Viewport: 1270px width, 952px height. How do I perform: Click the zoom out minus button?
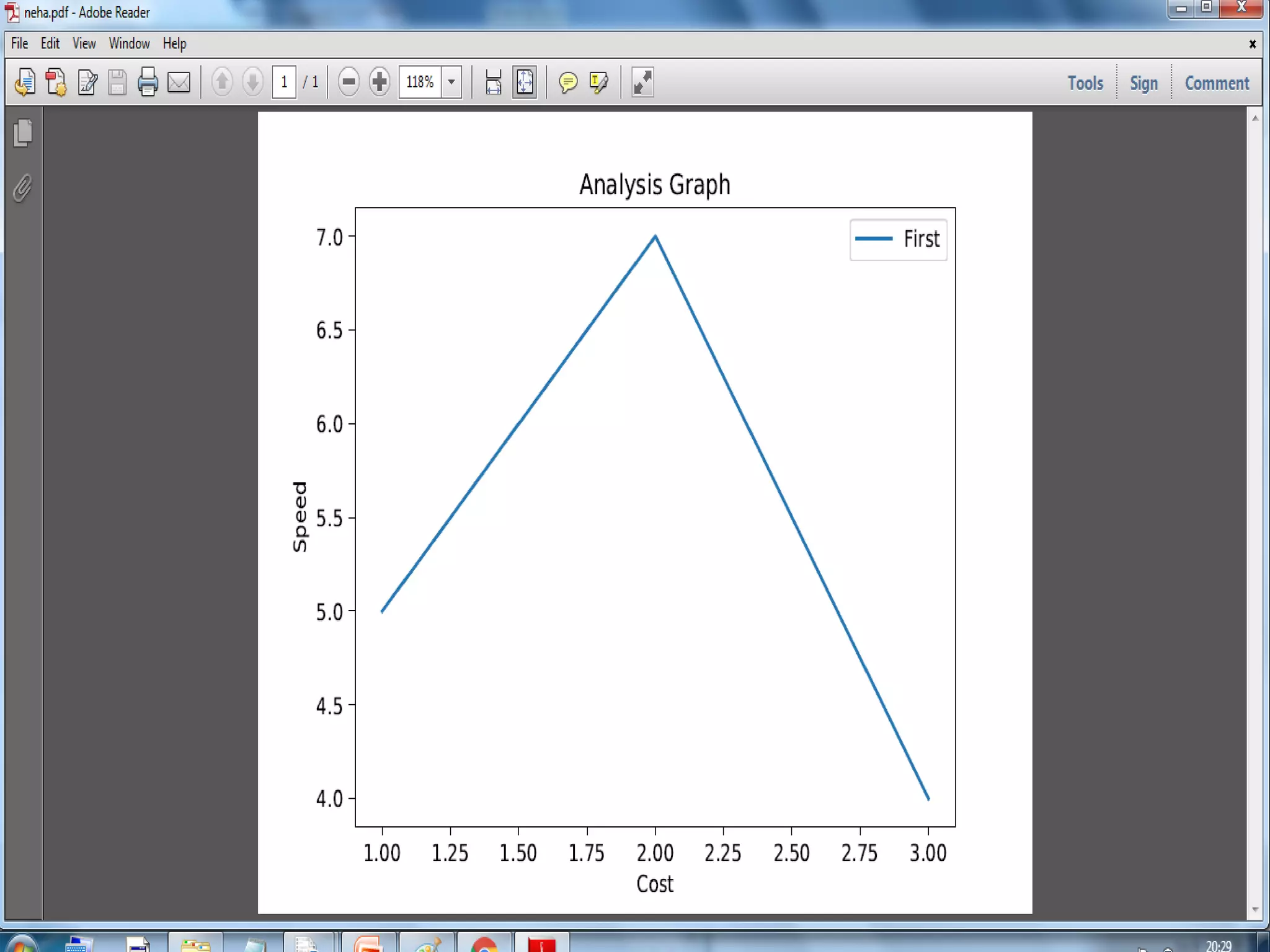[x=349, y=82]
